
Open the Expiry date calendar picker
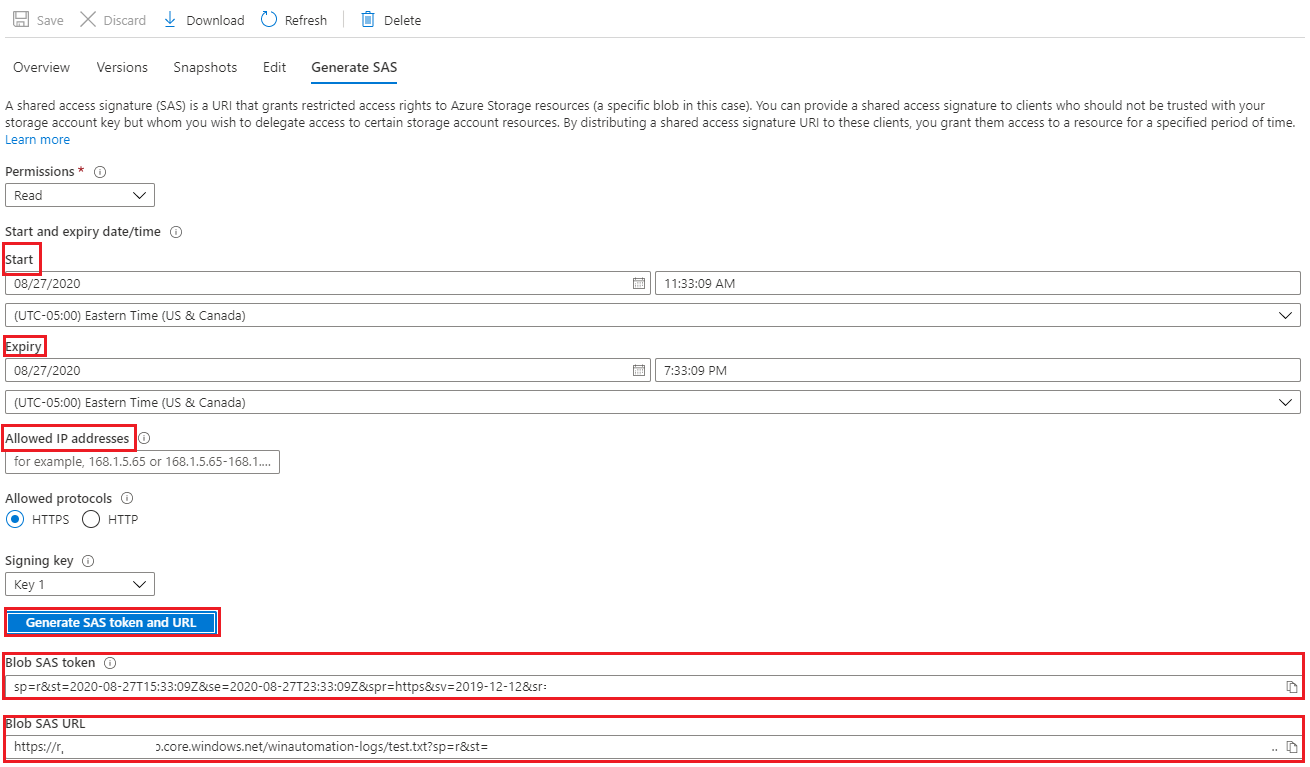pos(639,371)
